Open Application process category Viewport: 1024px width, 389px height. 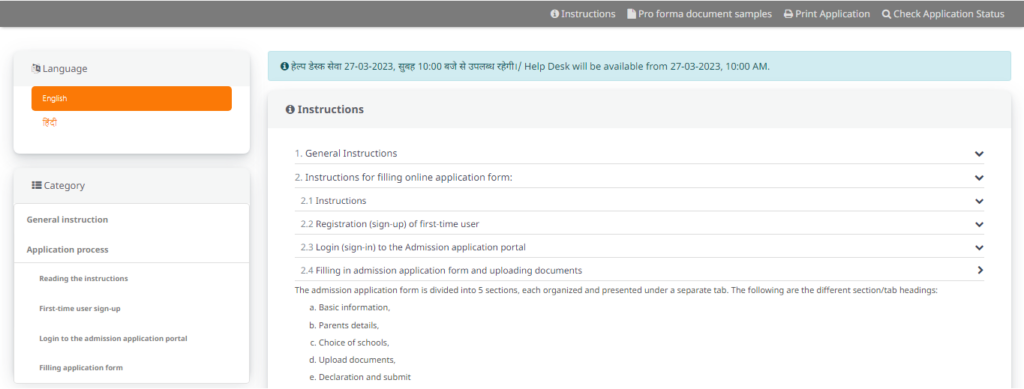coord(67,249)
